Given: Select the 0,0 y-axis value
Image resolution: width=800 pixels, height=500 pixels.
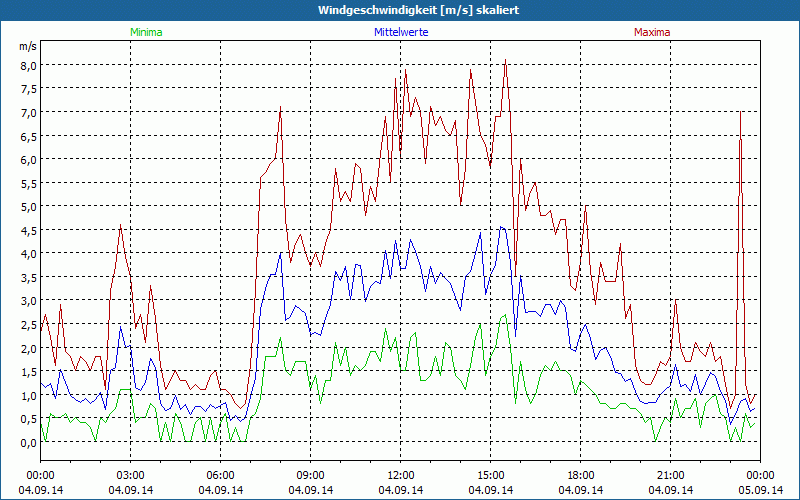Looking at the screenshot, I should 29,442.
